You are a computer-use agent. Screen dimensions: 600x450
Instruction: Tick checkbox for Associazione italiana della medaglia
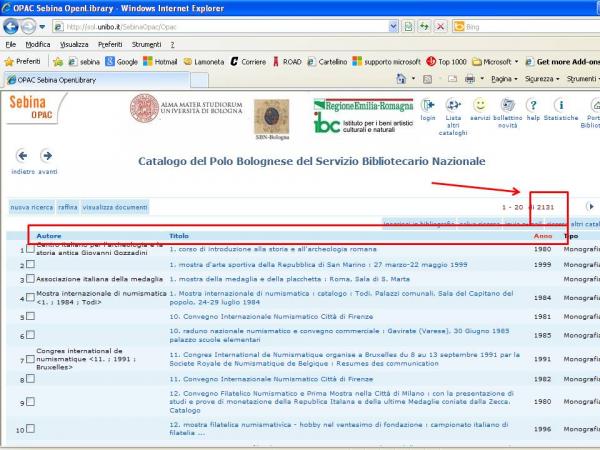tap(31, 279)
